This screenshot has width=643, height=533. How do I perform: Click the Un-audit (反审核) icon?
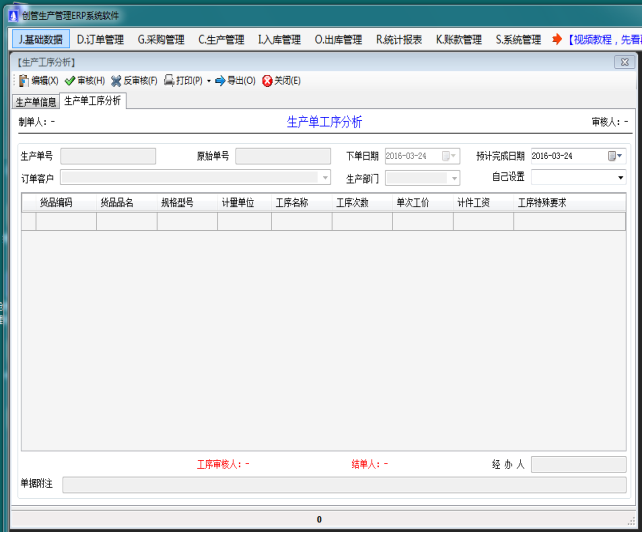pyautogui.click(x=116, y=81)
